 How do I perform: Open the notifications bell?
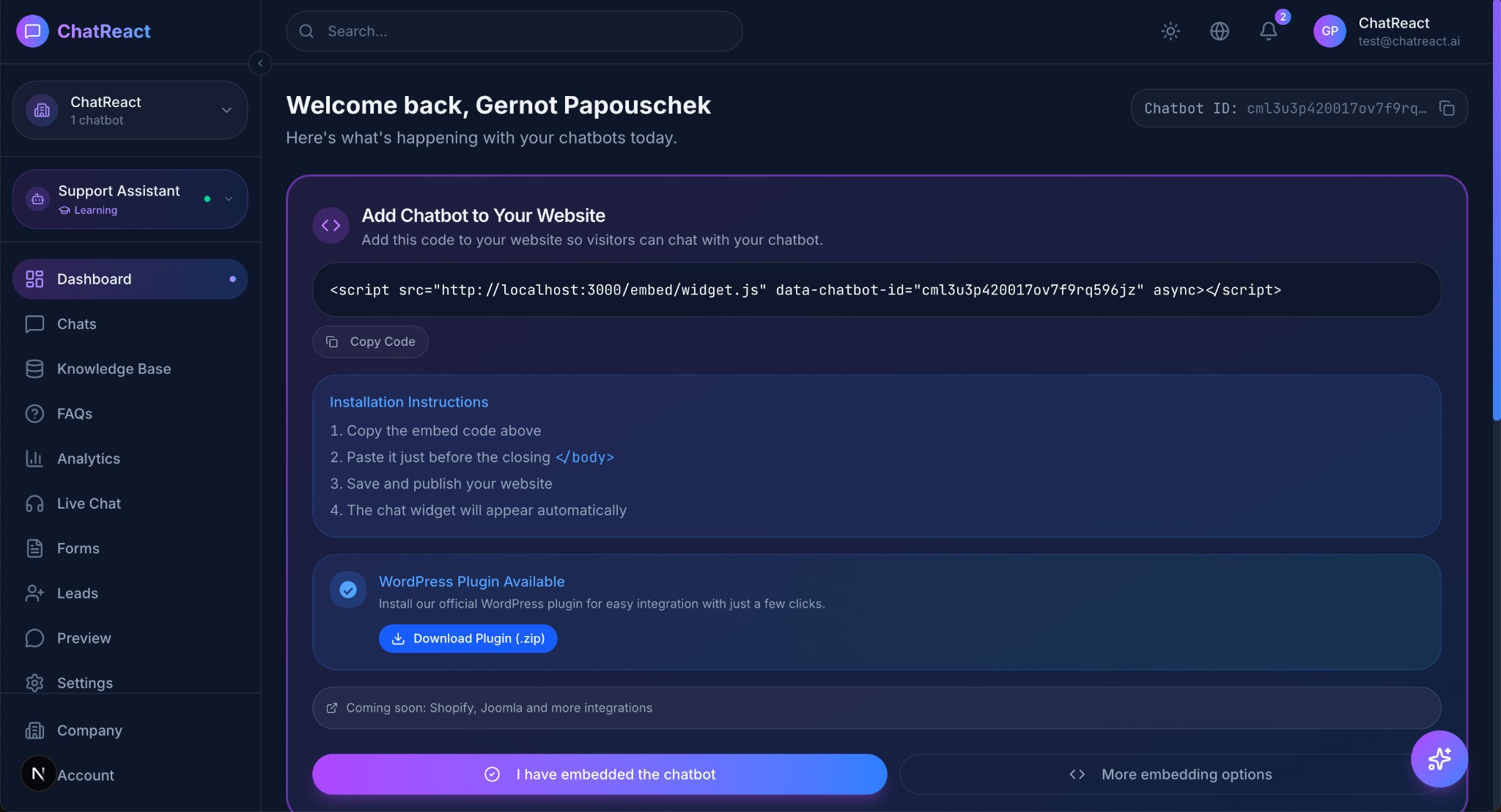(x=1267, y=31)
